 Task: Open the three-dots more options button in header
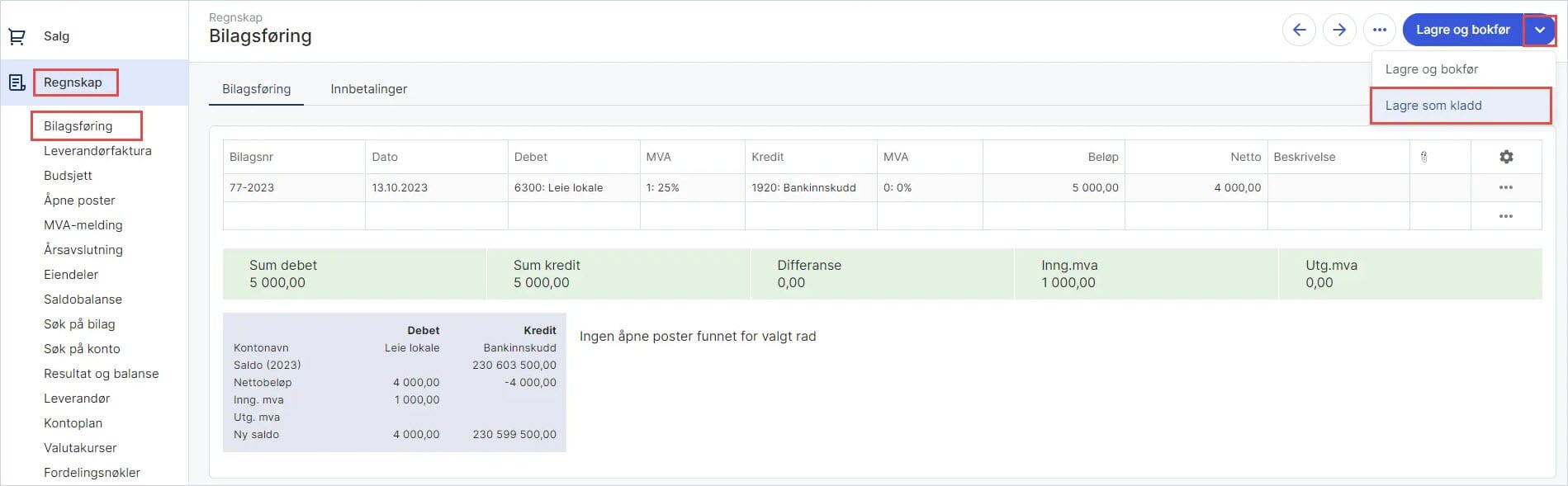pyautogui.click(x=1380, y=30)
